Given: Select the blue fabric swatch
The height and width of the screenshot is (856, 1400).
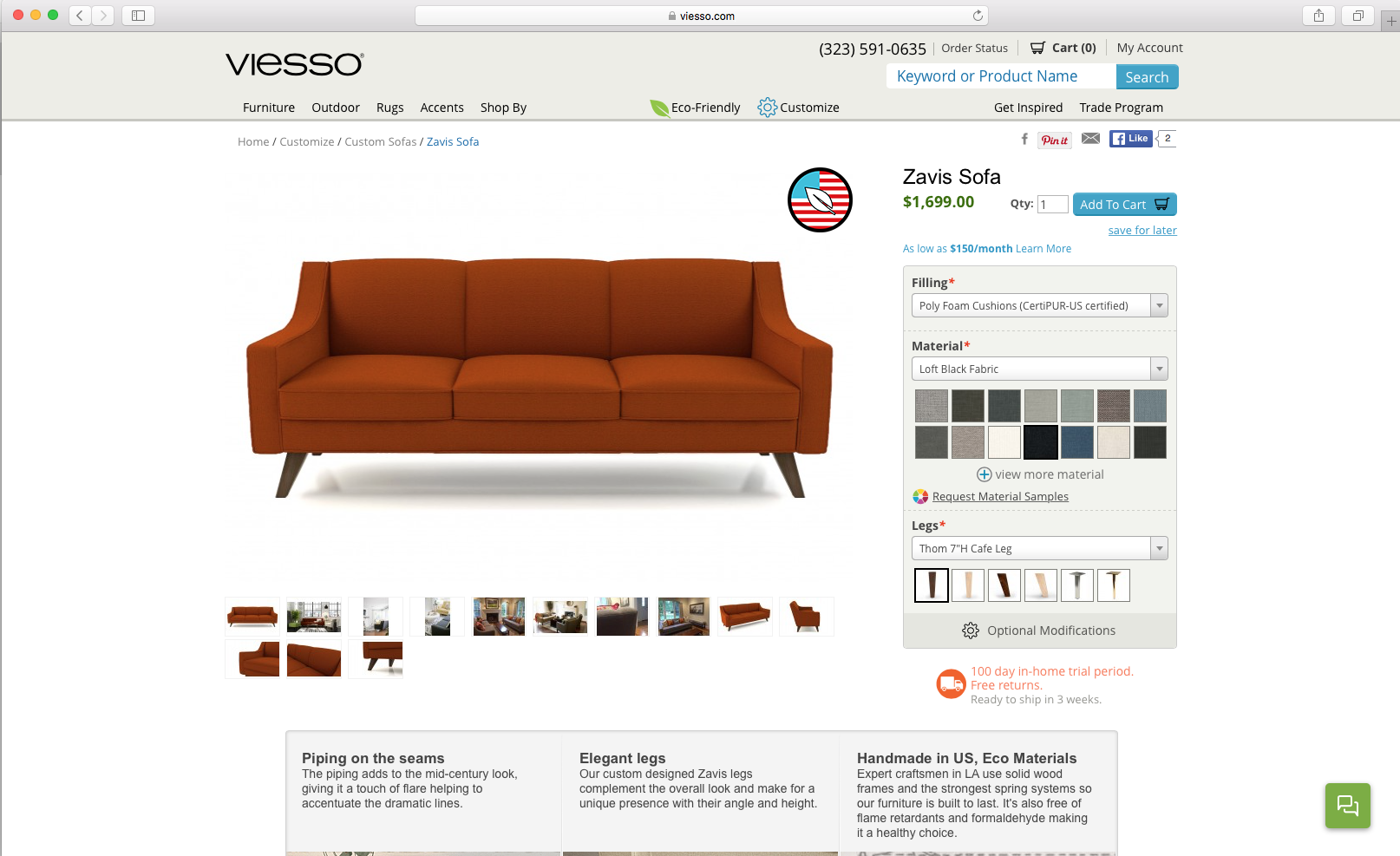Looking at the screenshot, I should tap(1077, 442).
